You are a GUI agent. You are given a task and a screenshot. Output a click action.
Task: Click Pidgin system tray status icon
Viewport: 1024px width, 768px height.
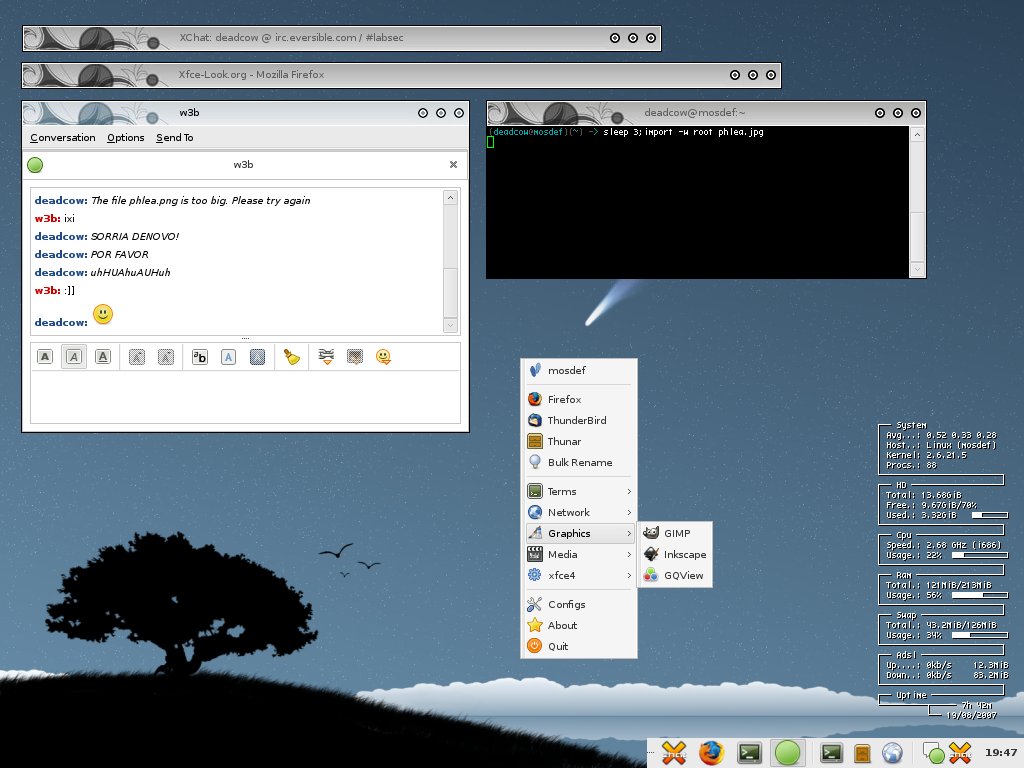[x=933, y=753]
